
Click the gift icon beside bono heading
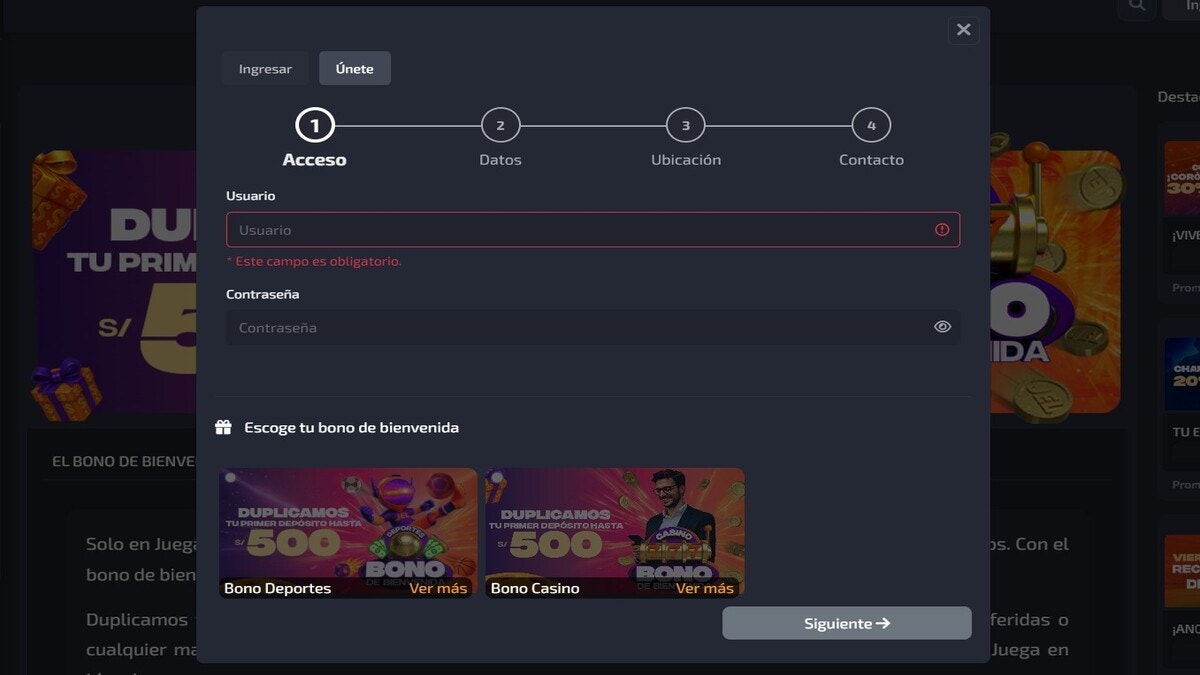click(224, 428)
